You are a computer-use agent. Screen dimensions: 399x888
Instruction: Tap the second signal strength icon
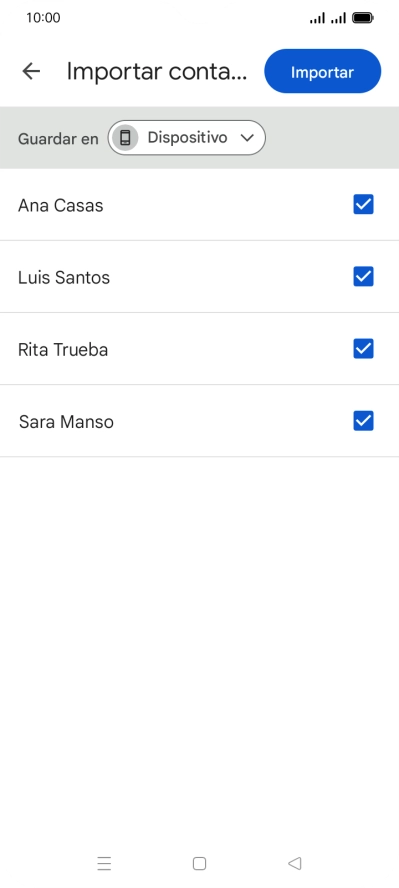click(338, 18)
